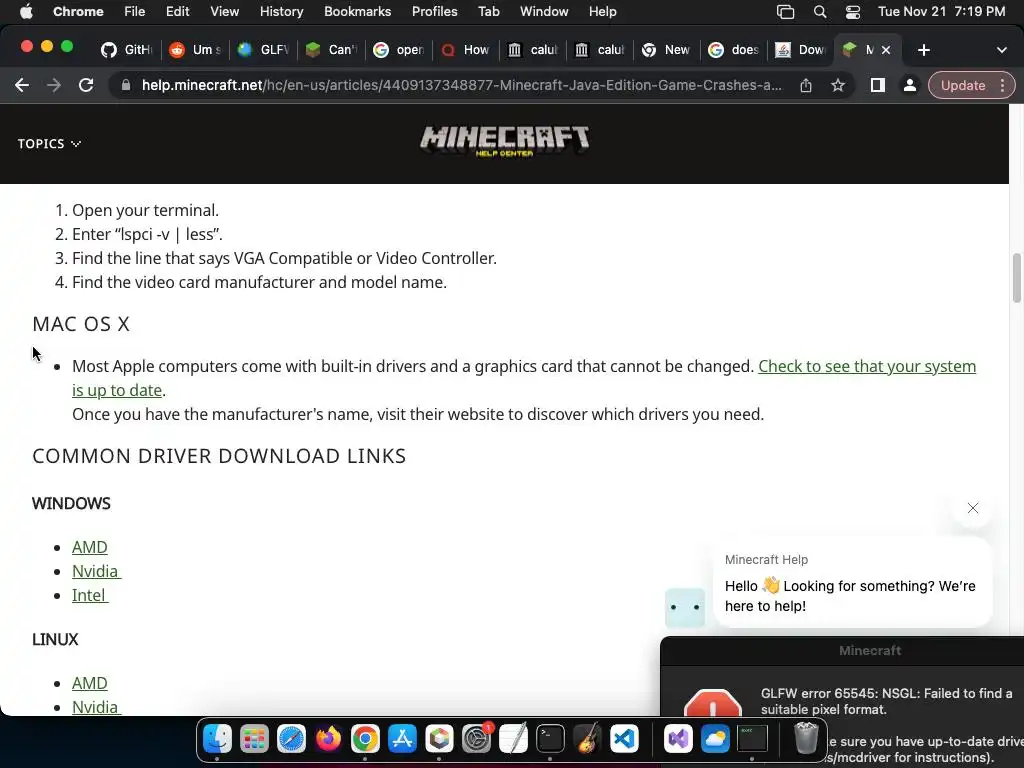Share this page via share icon
The image size is (1024, 768).
(x=806, y=85)
